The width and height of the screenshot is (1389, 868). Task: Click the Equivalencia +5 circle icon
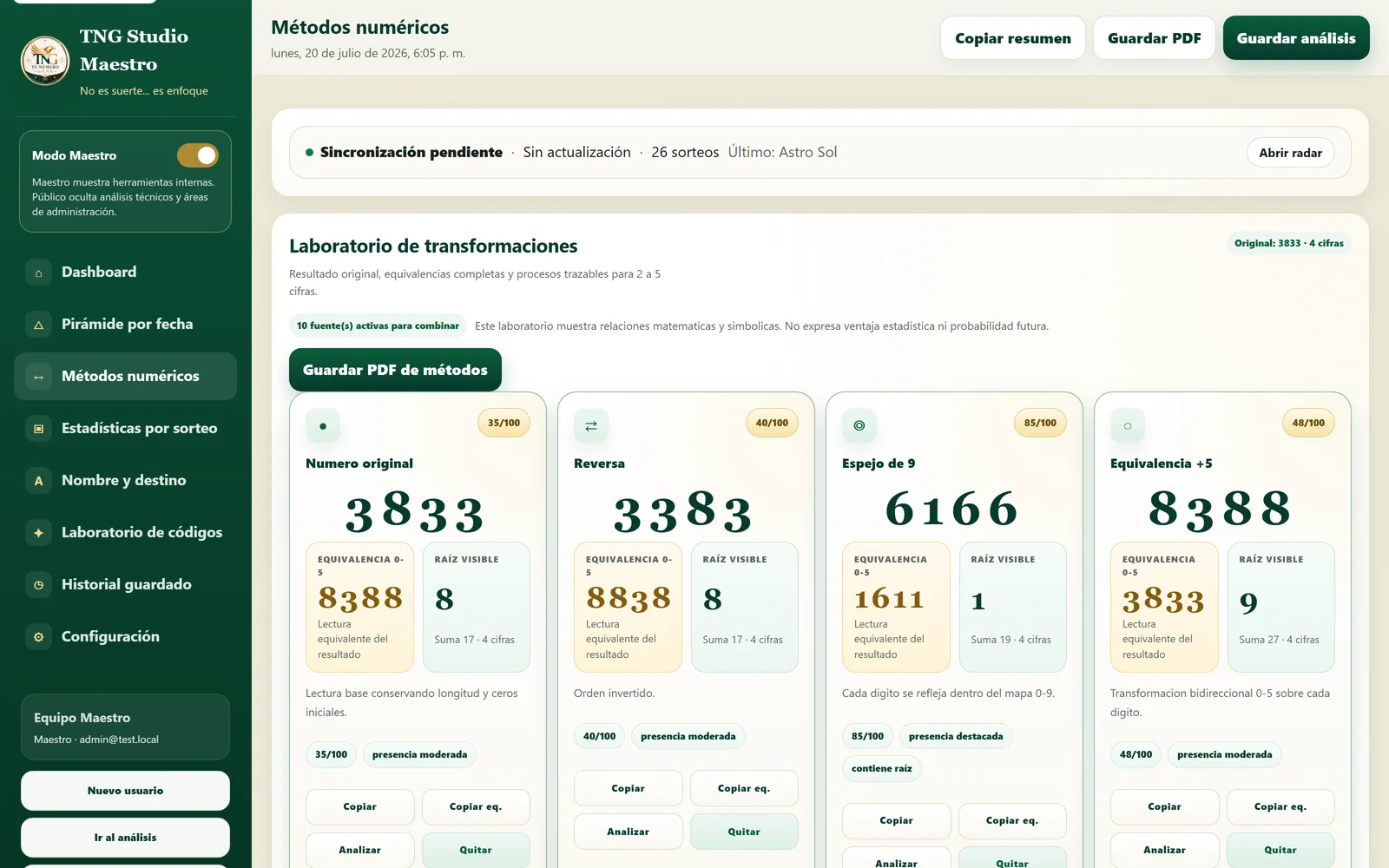[x=1128, y=426]
